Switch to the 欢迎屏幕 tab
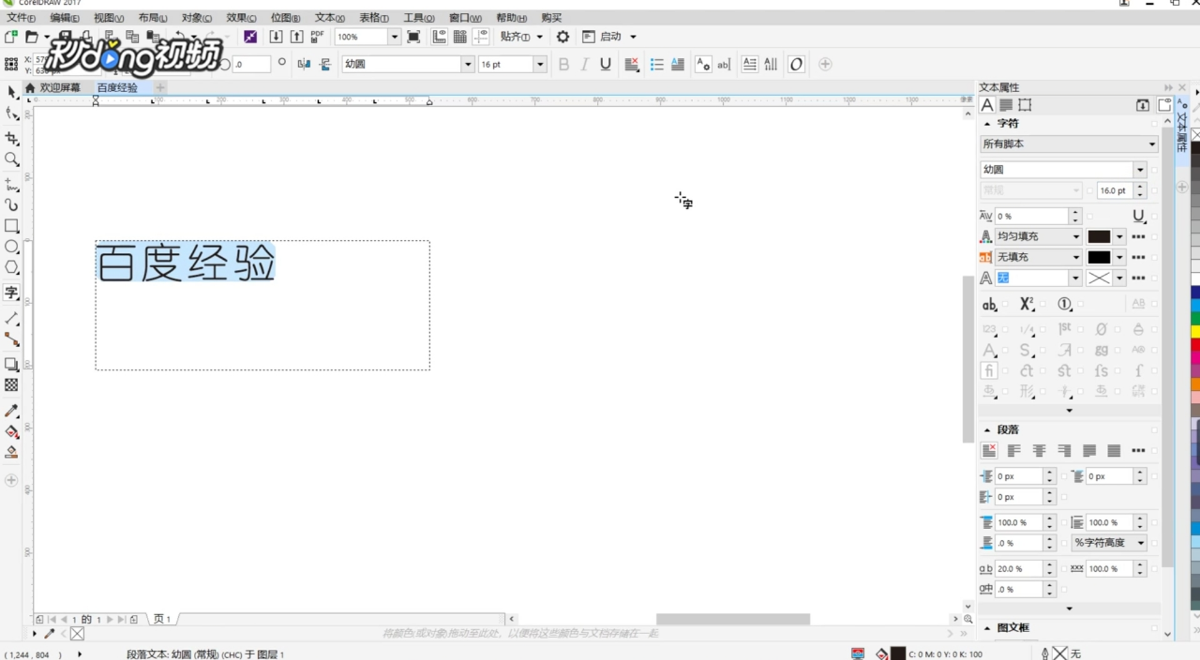 59,88
